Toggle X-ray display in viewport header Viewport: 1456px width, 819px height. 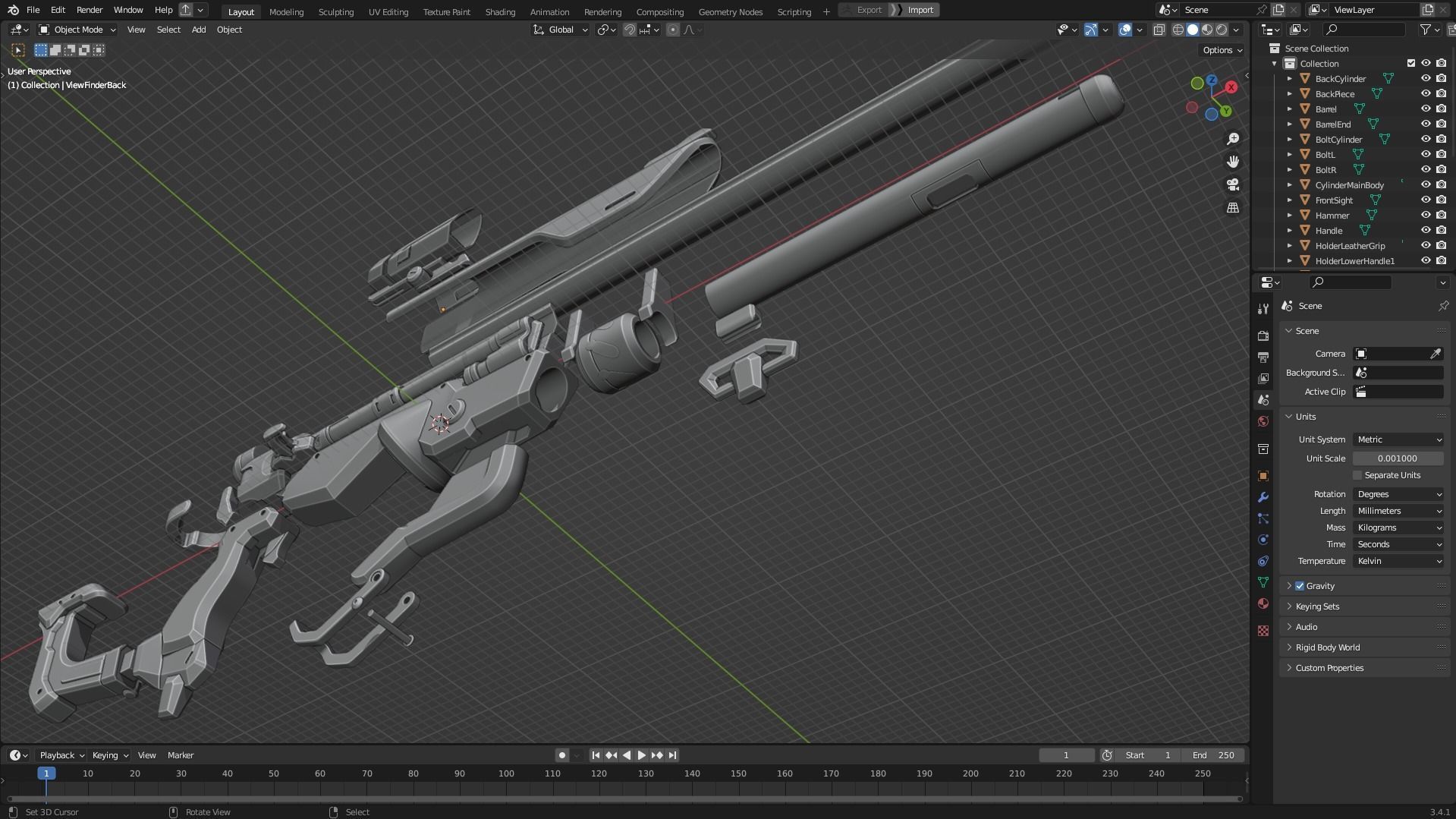coord(1159,30)
